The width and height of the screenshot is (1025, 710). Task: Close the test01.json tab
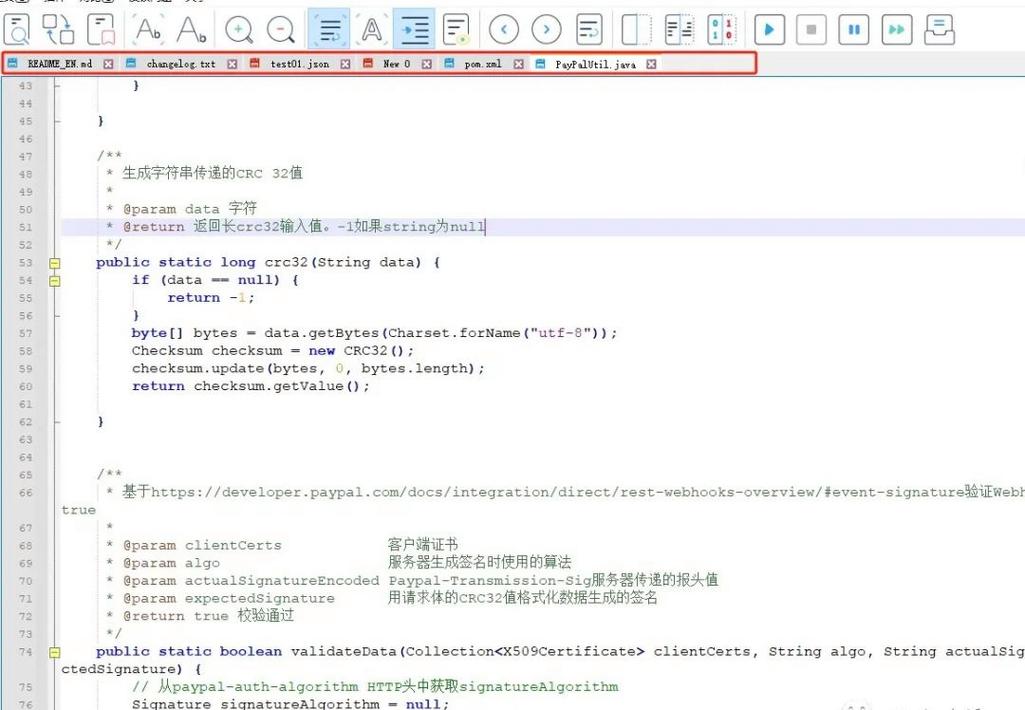[346, 63]
